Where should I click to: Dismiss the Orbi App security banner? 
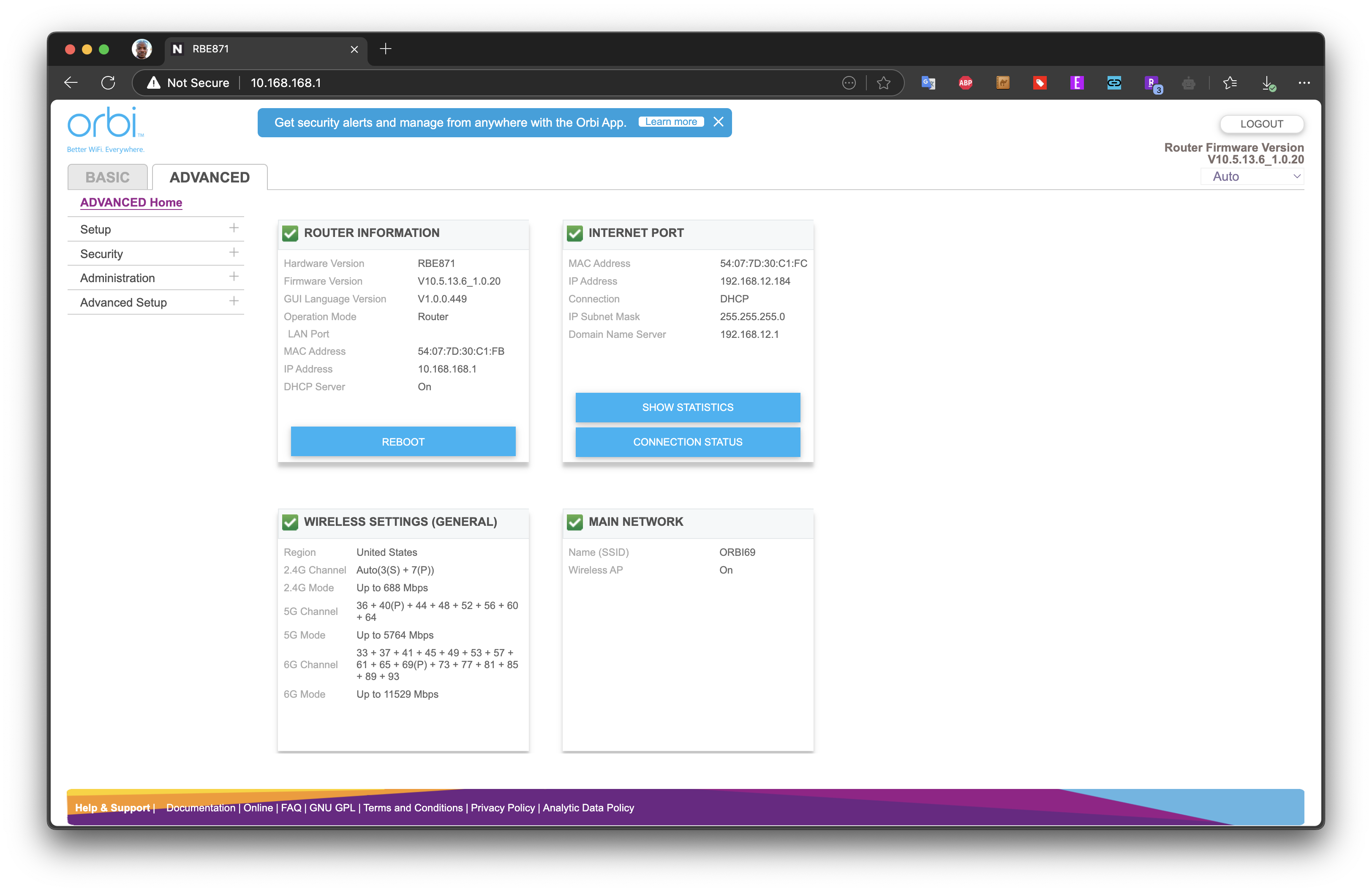[718, 122]
